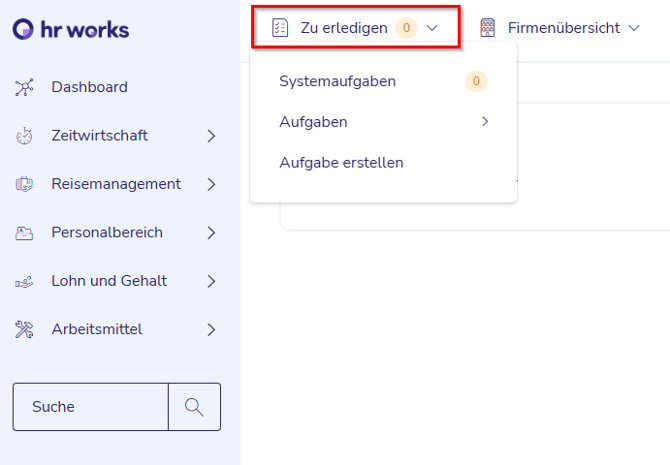Image resolution: width=670 pixels, height=465 pixels.
Task: Expand the Reisemanagement submenu chevron
Action: tap(211, 184)
